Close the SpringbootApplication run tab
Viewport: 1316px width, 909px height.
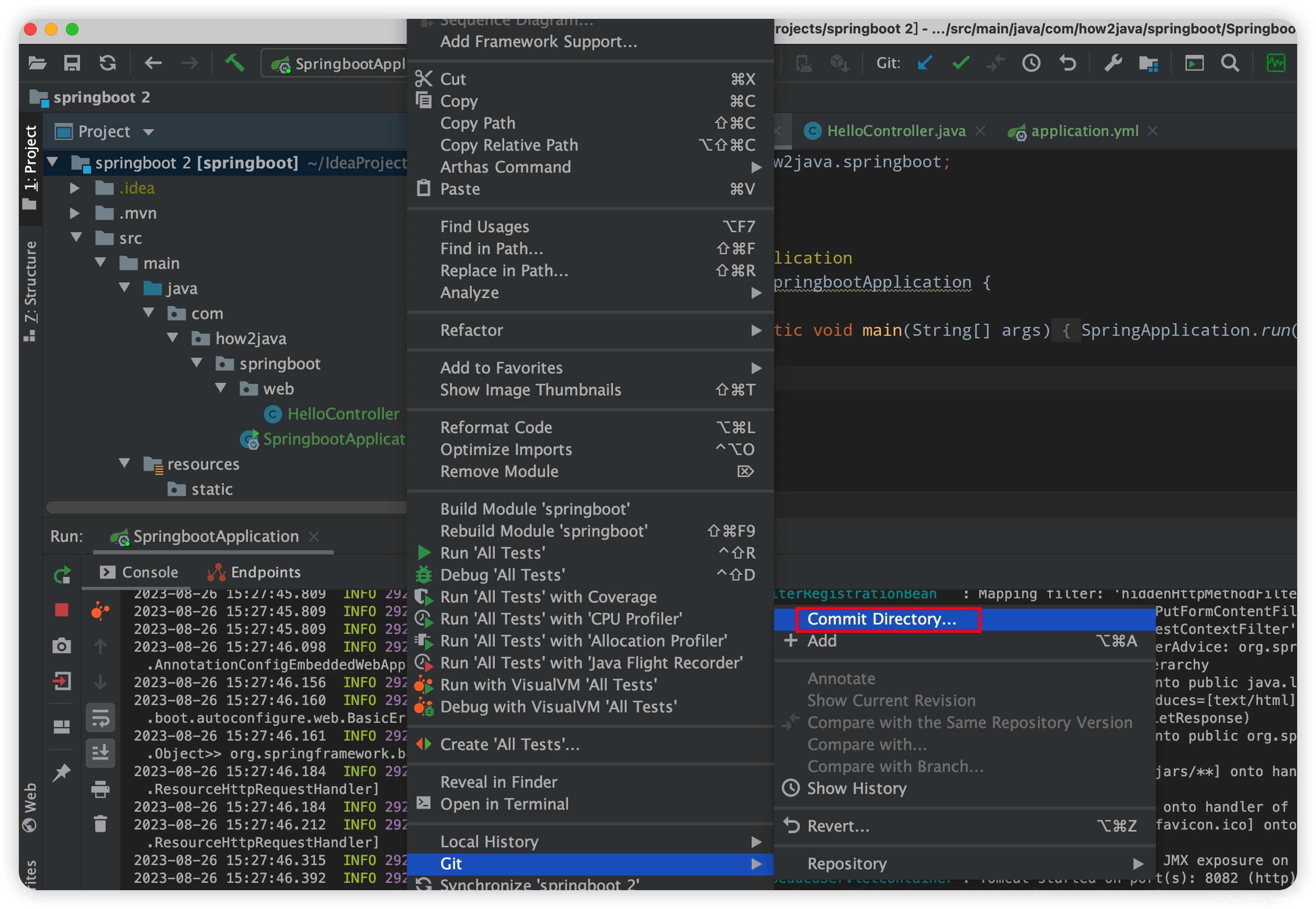tap(314, 537)
